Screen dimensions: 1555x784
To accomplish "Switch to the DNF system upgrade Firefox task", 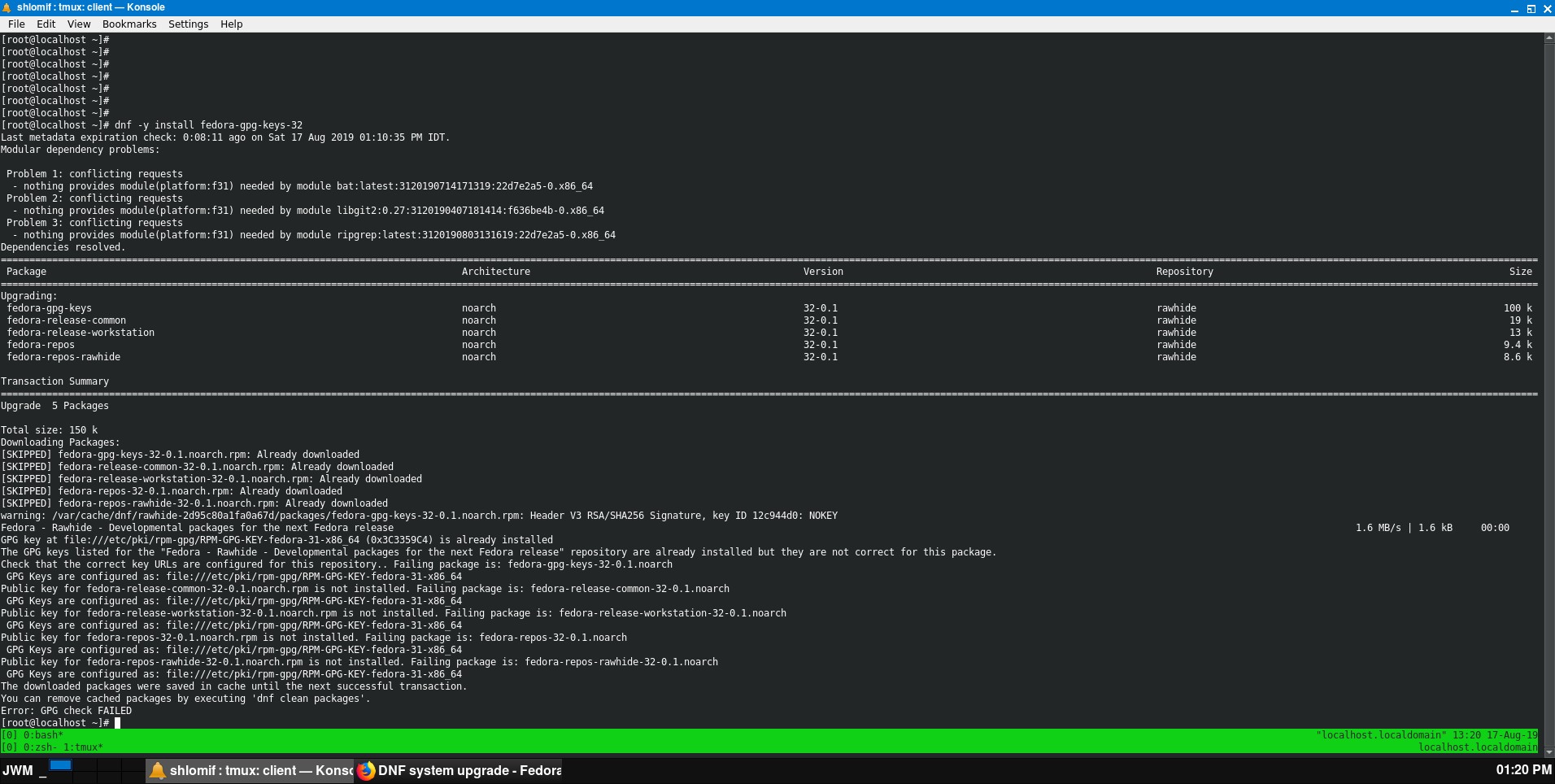I will (x=459, y=770).
